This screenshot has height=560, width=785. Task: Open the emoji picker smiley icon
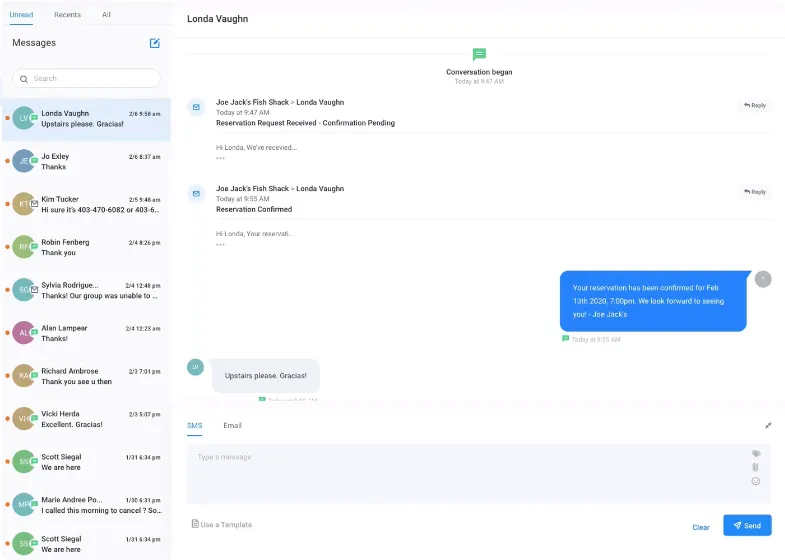[756, 481]
